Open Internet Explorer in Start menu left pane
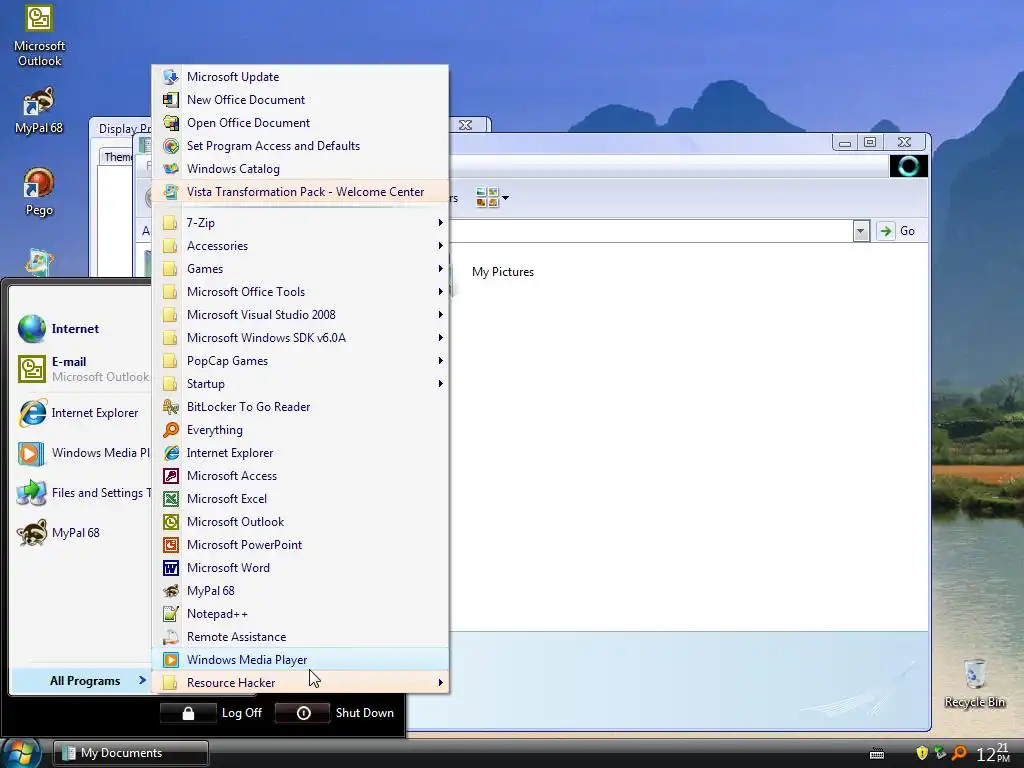The image size is (1024, 768). click(82, 413)
